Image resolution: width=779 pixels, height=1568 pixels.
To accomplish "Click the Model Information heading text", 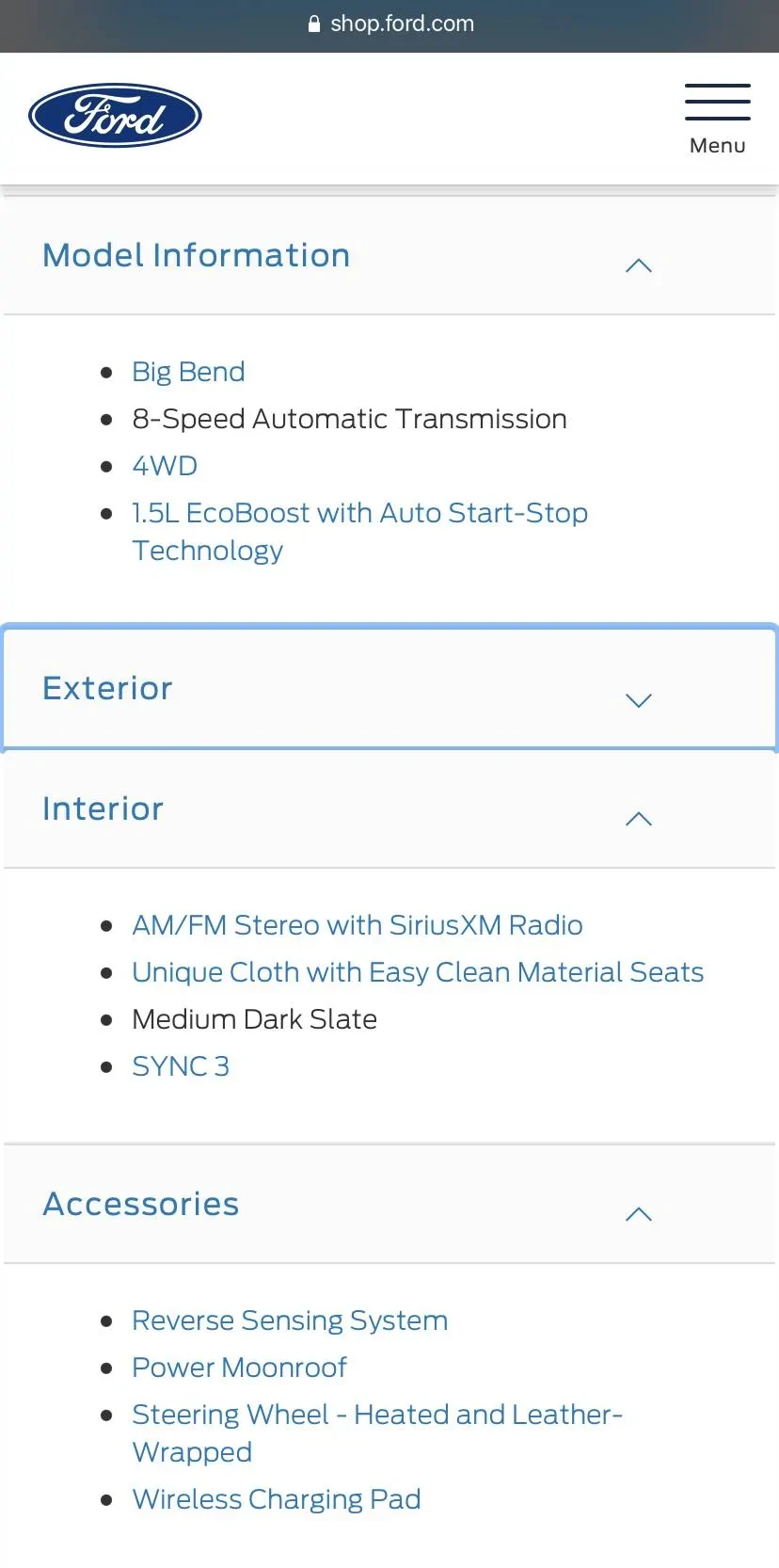I will point(196,255).
